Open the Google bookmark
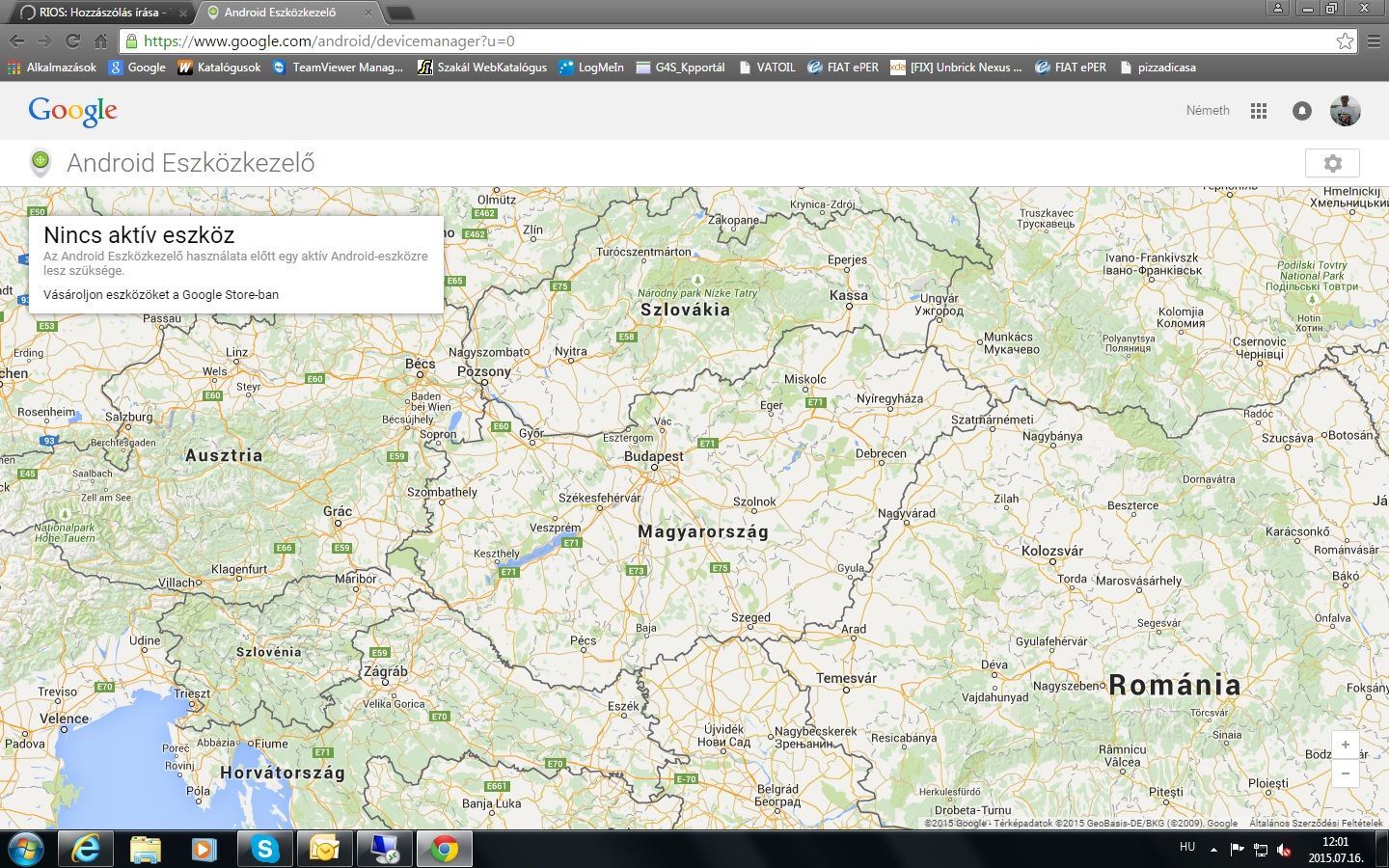1389x868 pixels. coord(137,68)
